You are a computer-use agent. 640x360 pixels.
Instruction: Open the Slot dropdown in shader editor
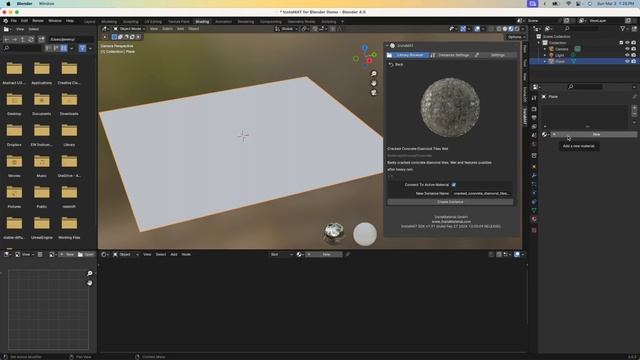(281, 254)
